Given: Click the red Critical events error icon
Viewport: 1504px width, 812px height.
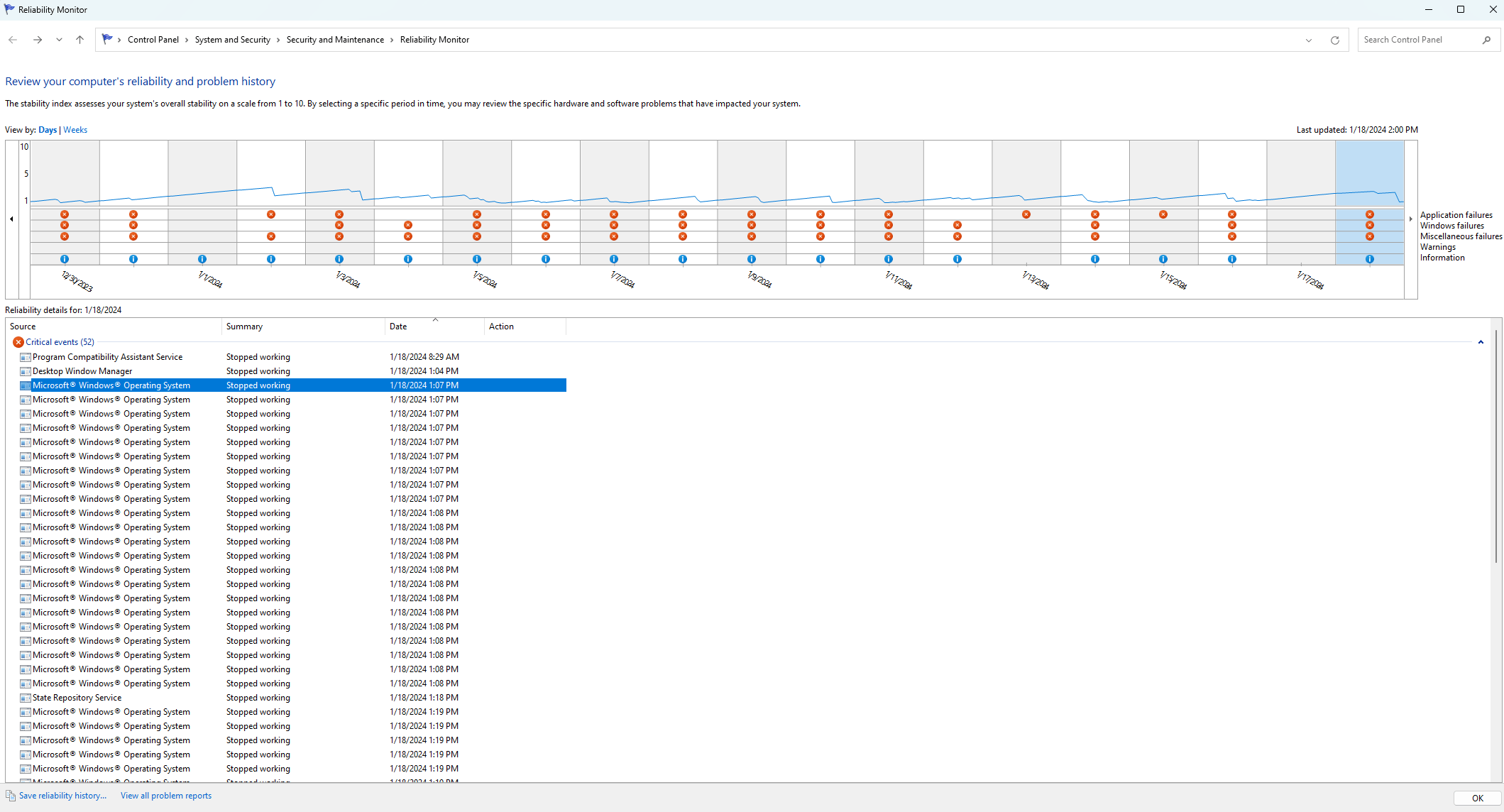Looking at the screenshot, I should click(18, 342).
